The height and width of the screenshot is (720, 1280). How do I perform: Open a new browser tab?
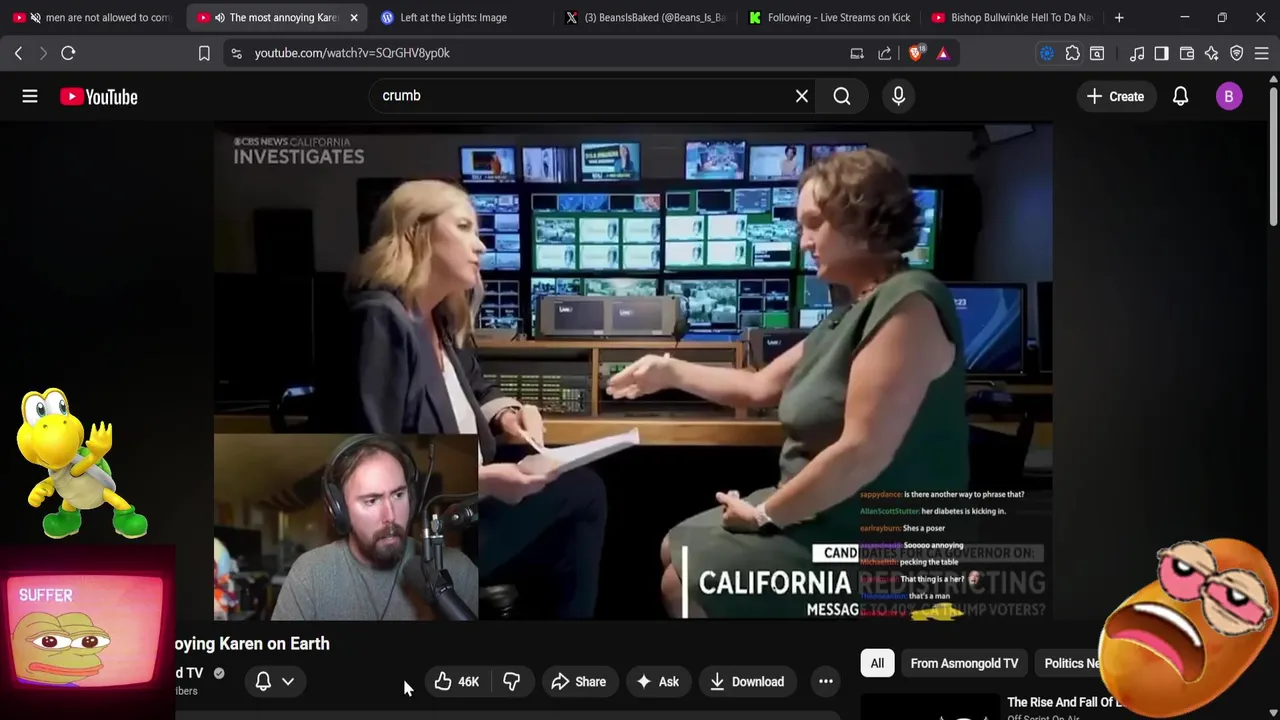[x=1119, y=17]
